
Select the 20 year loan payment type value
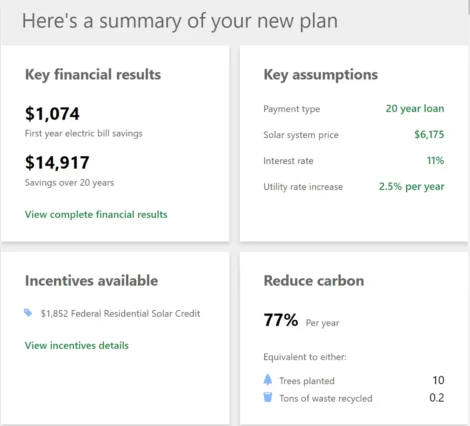(x=415, y=109)
